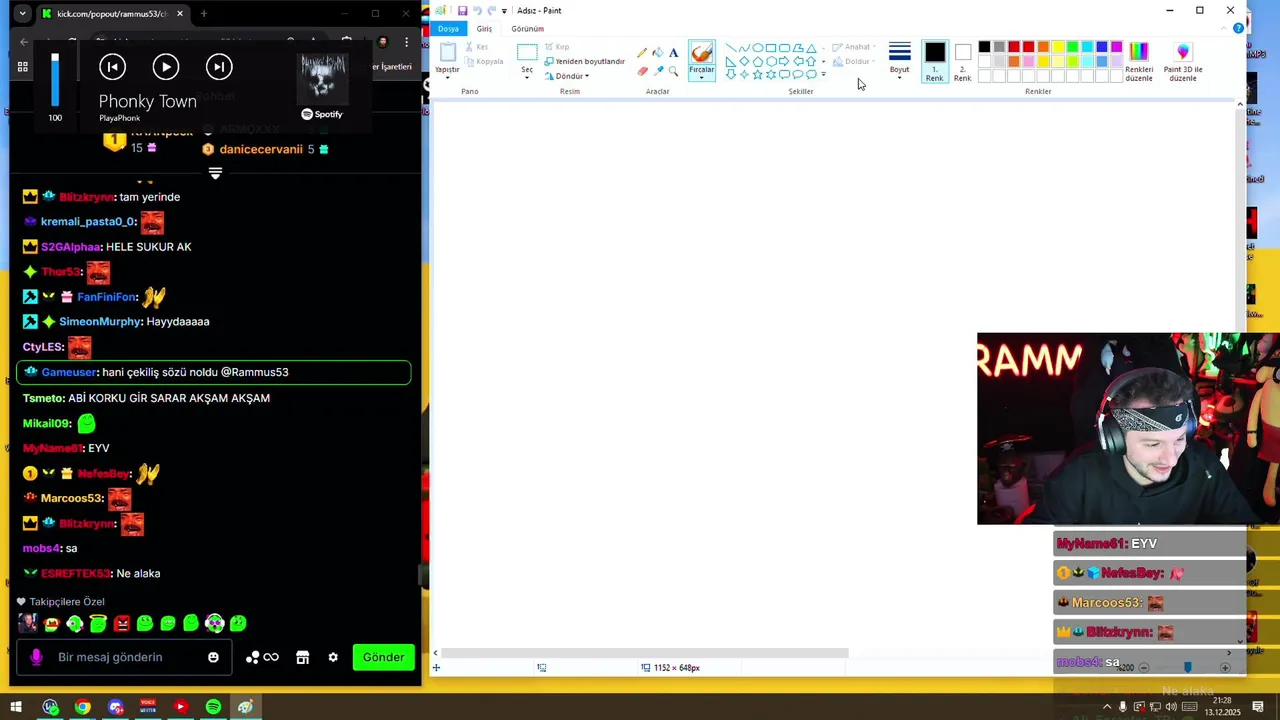Choose the red color swatch
This screenshot has width=1280, height=720.
(x=1028, y=47)
